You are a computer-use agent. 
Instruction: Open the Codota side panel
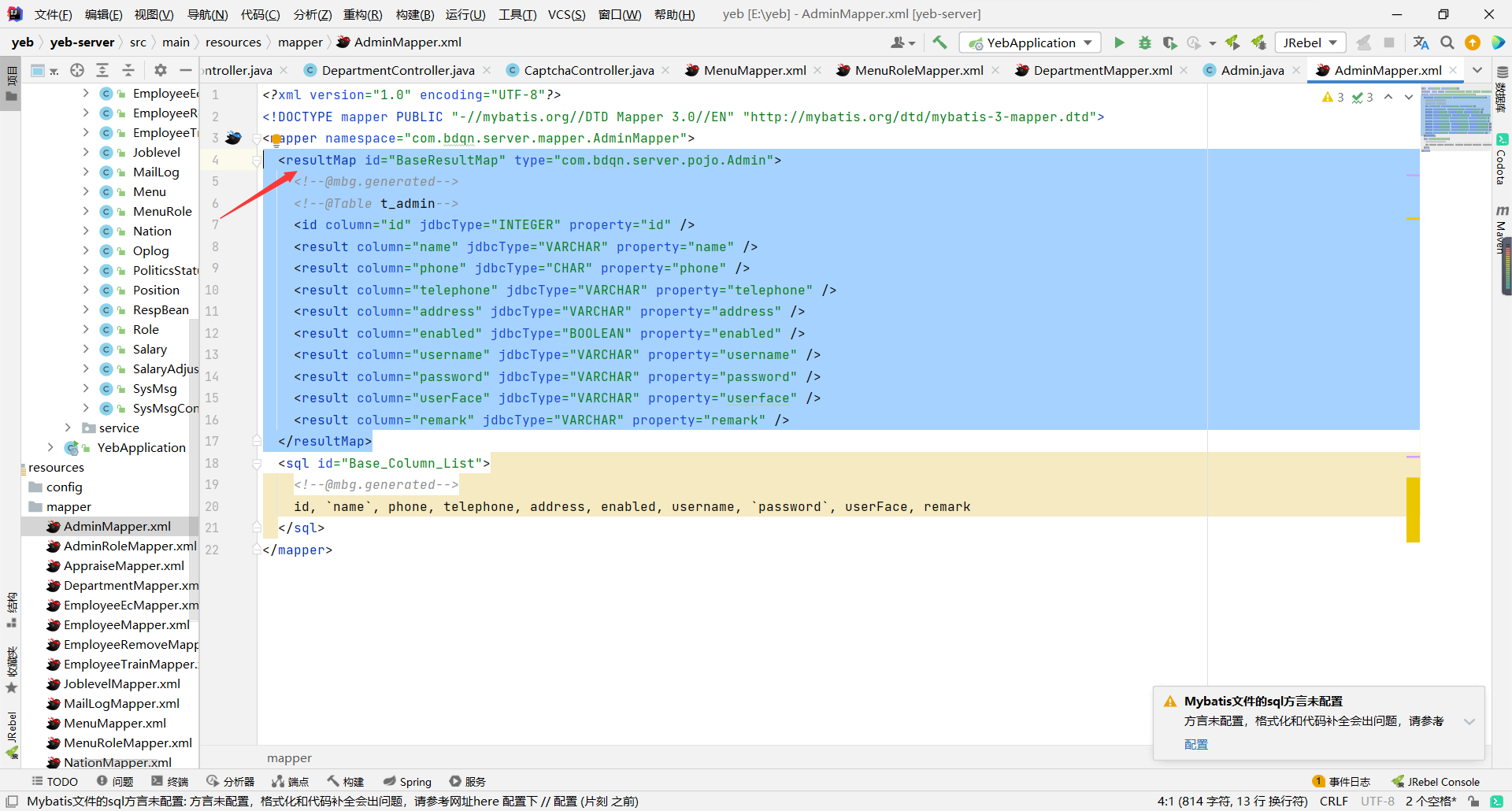click(x=1502, y=160)
